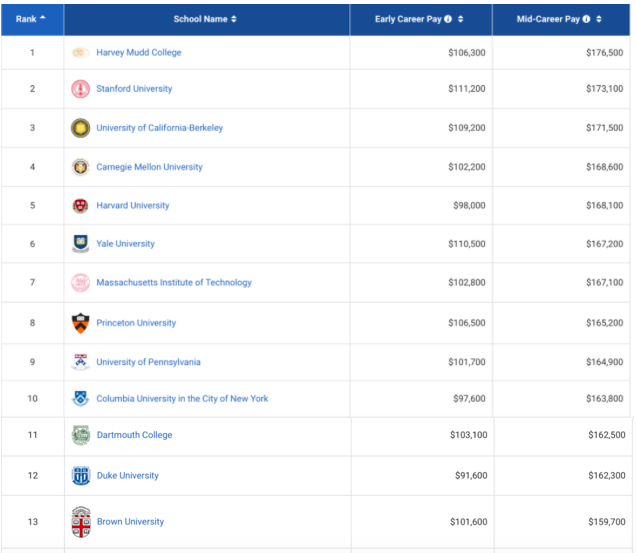The image size is (636, 553).
Task: Sort by Mid-Career Pay arrows
Action: (599, 19)
